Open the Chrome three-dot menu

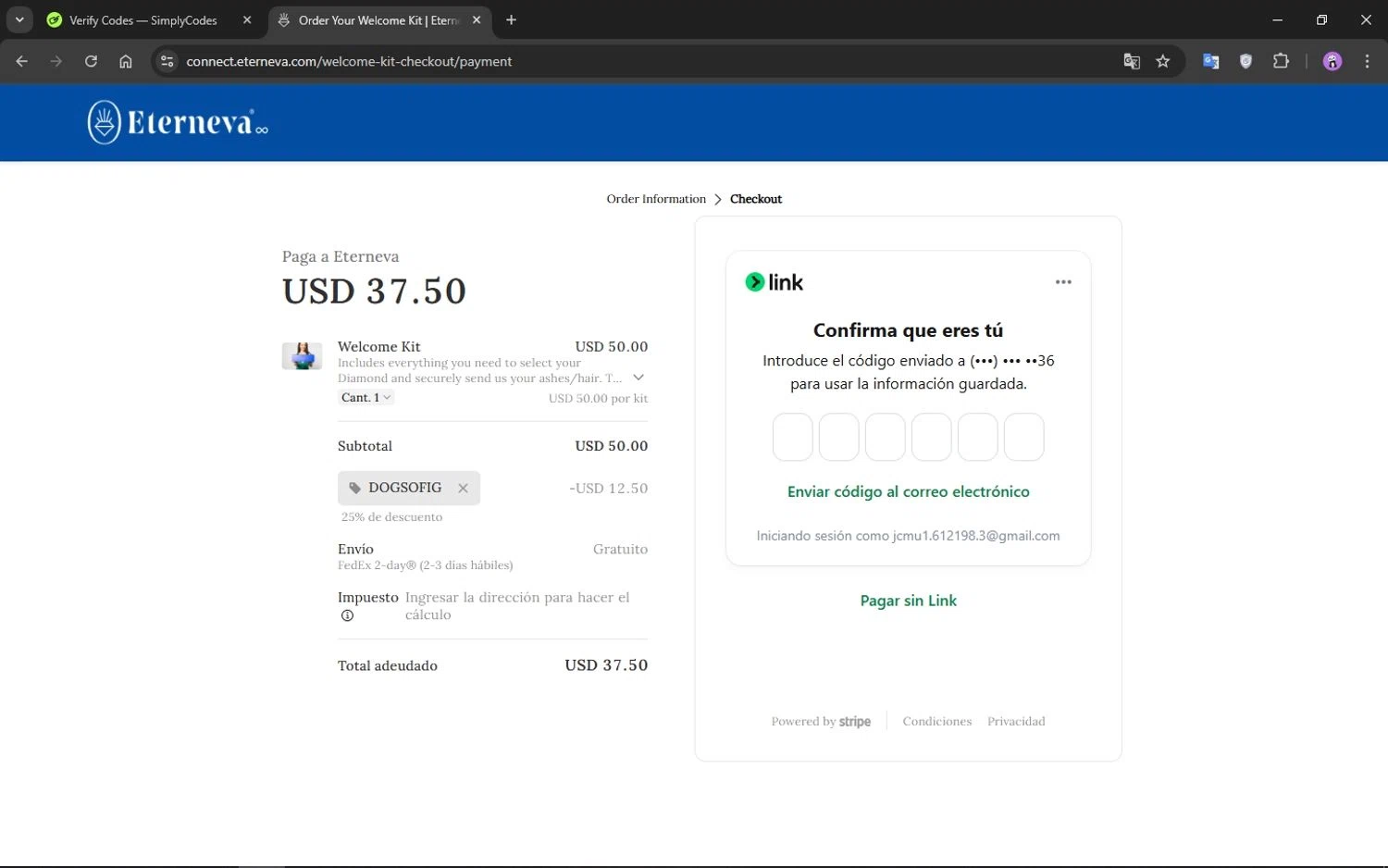pyautogui.click(x=1367, y=61)
